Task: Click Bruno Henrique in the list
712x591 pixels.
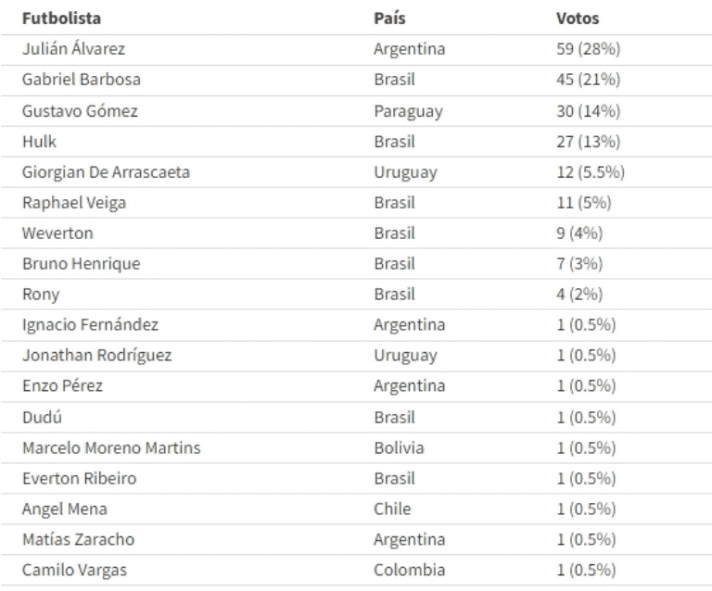Action: (81, 264)
